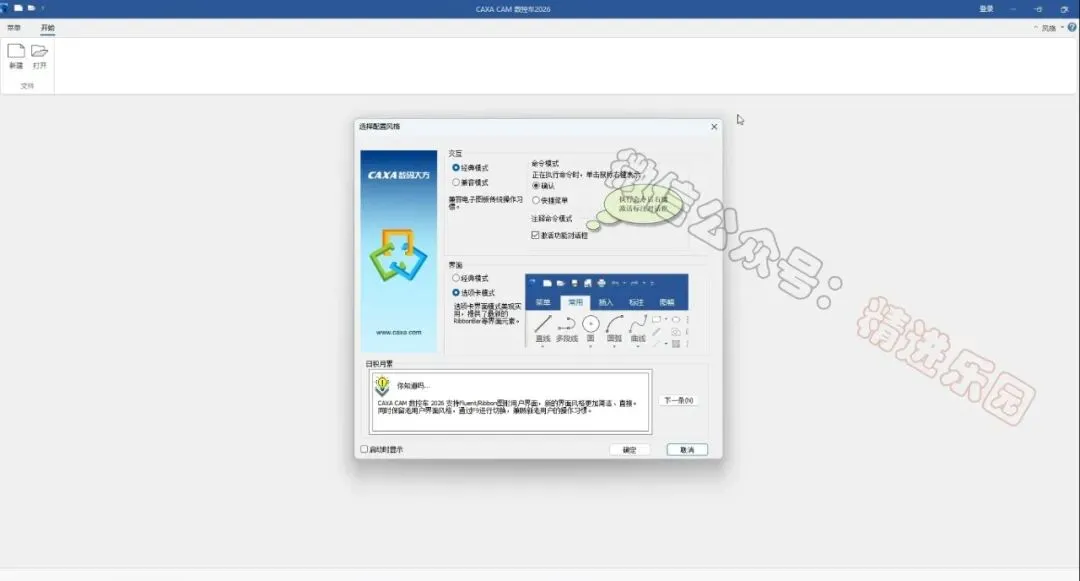Select 经典模式 under 交互 section
Viewport: 1080px width, 581px height.
point(470,168)
